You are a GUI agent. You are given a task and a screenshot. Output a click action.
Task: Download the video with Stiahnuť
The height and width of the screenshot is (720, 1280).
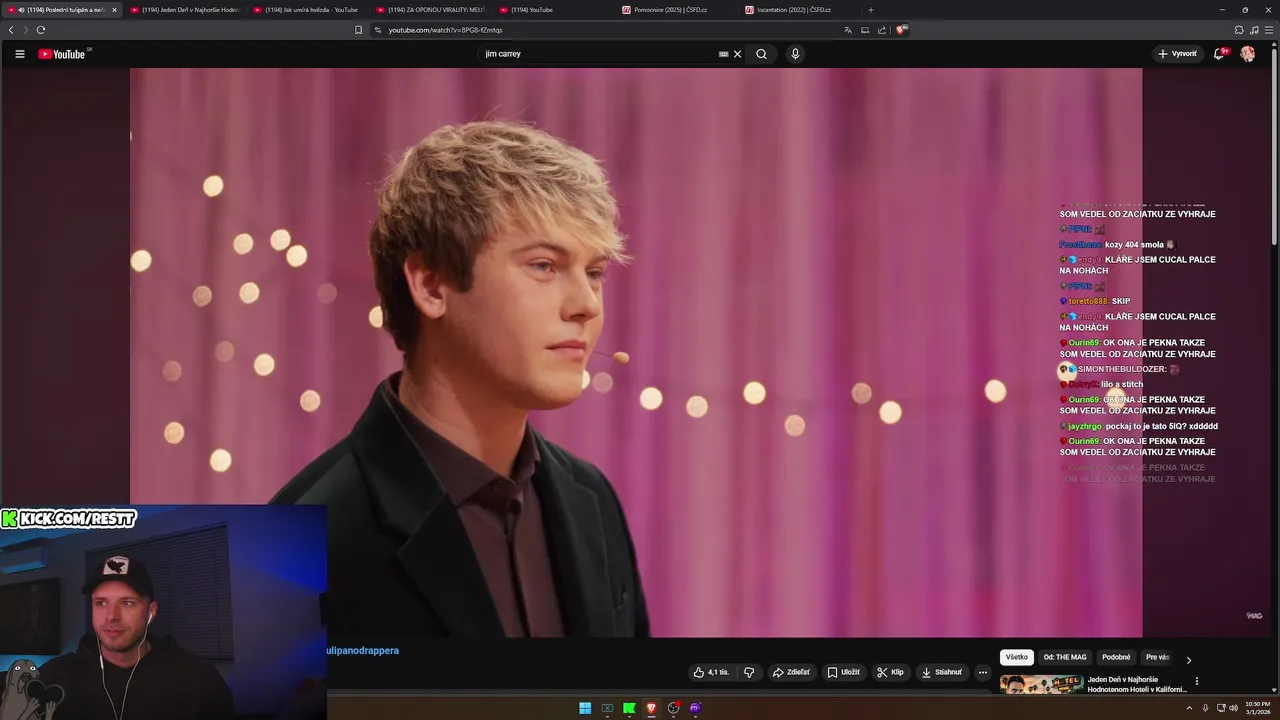941,672
